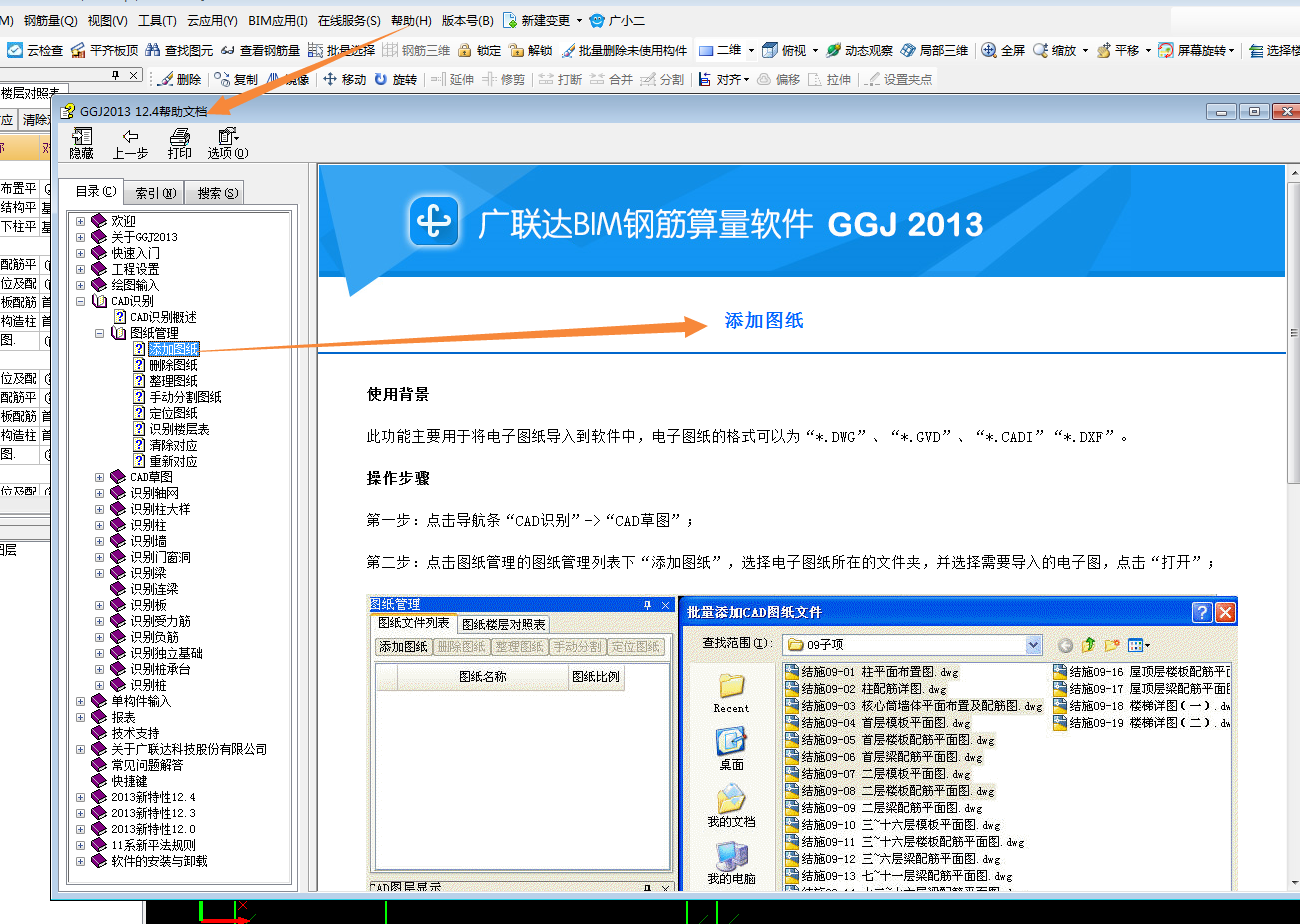This screenshot has width=1300, height=924.
Task: Switch to the 搜索(S) tab
Action: coord(215,193)
